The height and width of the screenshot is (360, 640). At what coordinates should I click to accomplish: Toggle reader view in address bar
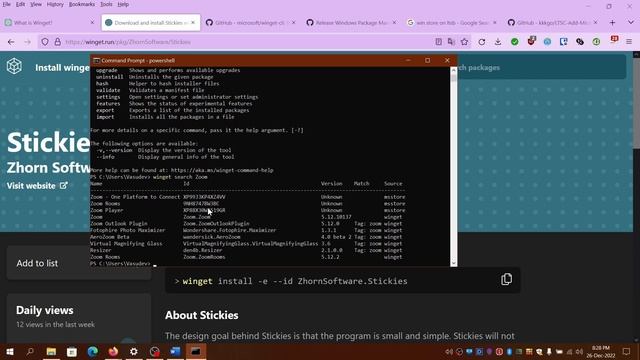click(x=438, y=42)
